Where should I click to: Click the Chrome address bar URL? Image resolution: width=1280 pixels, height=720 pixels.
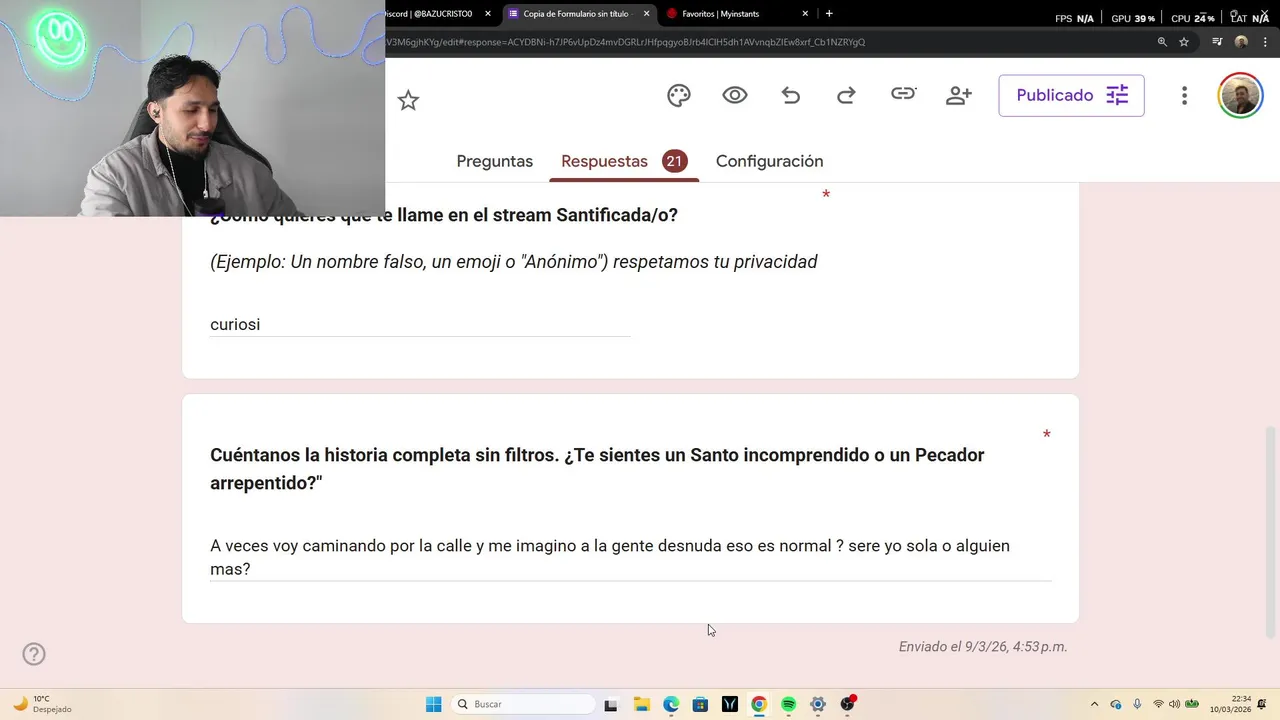coord(625,42)
